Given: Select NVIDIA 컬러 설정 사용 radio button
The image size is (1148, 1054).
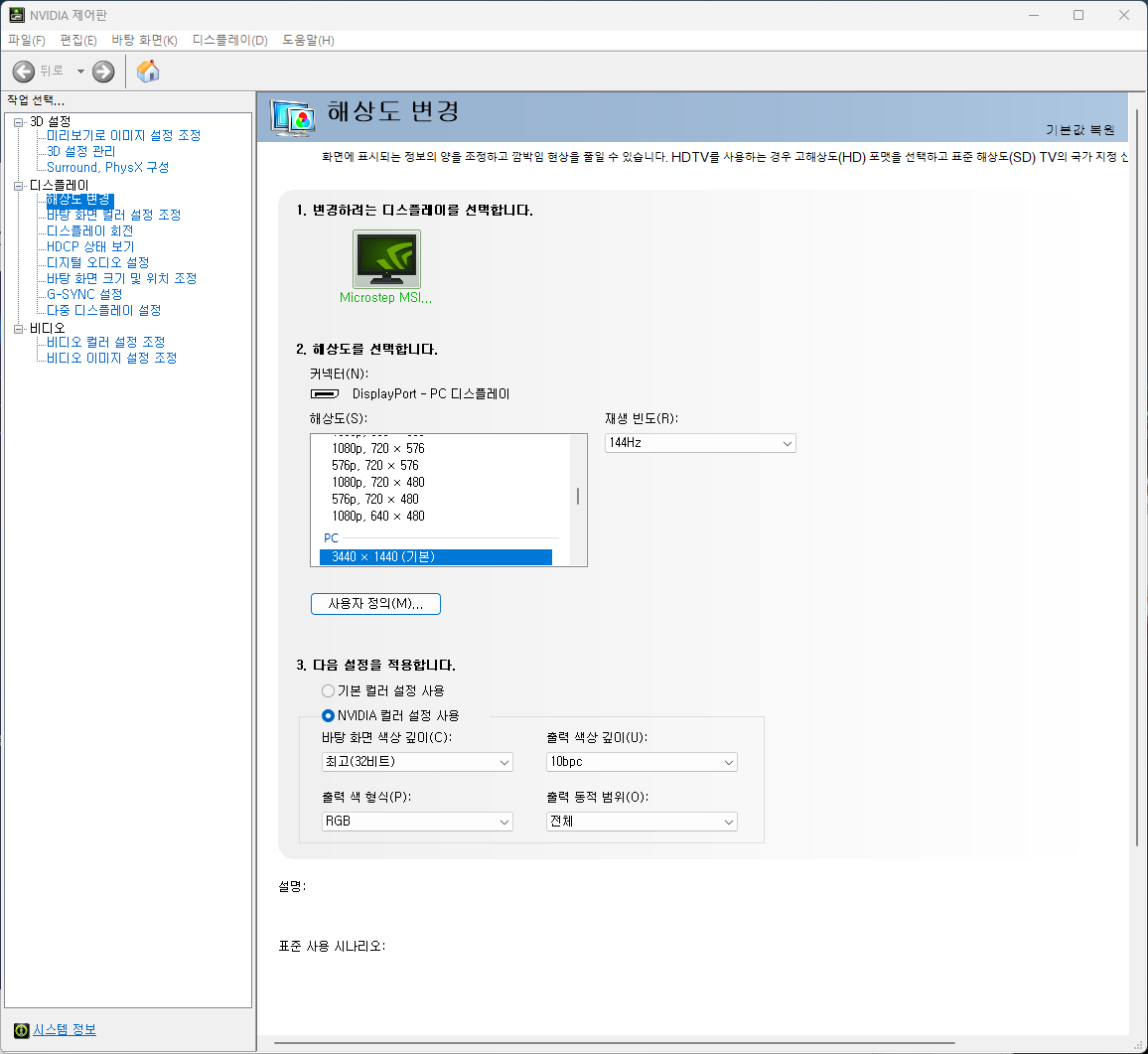Looking at the screenshot, I should pyautogui.click(x=328, y=715).
